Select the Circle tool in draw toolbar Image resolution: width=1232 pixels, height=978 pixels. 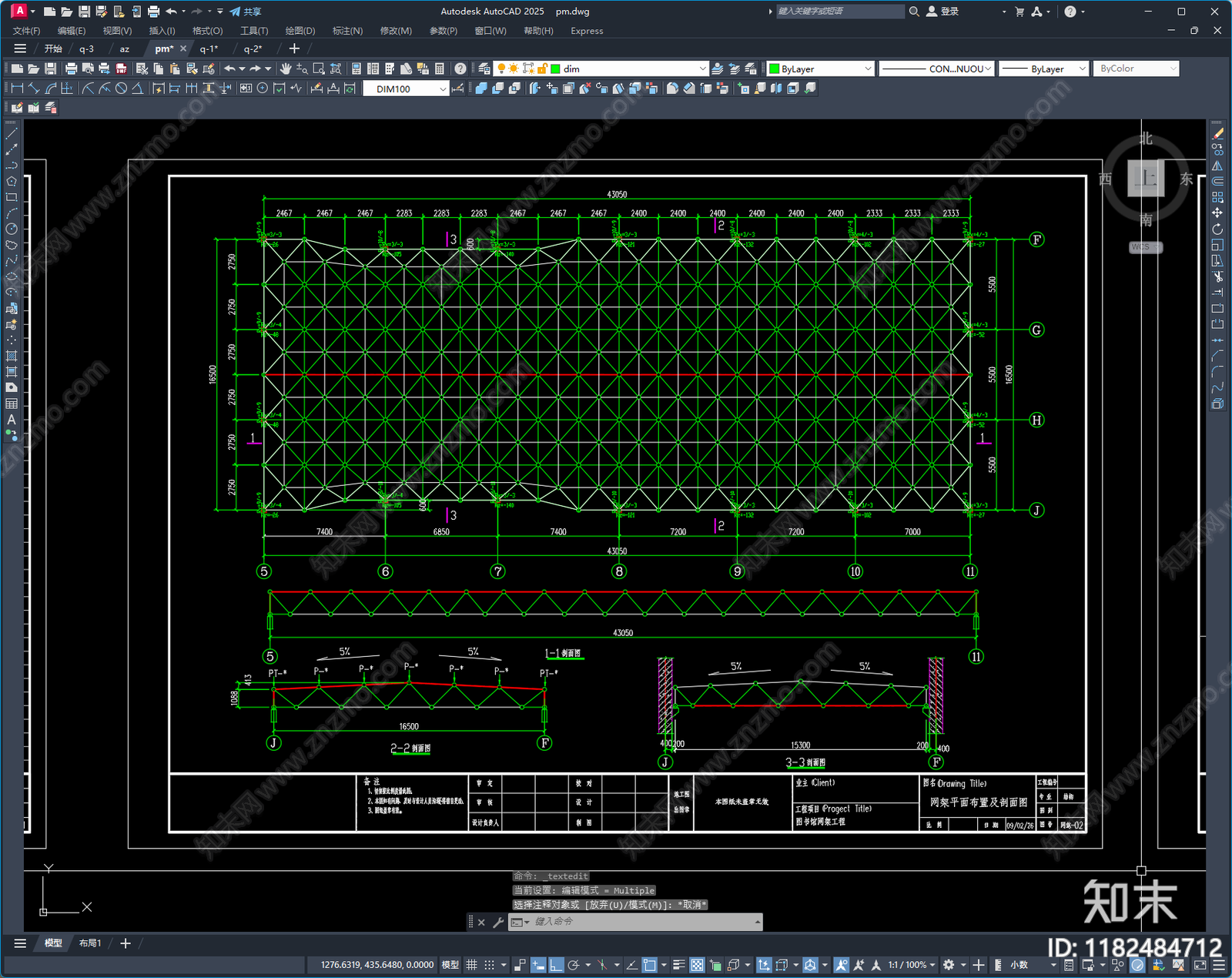tap(11, 229)
